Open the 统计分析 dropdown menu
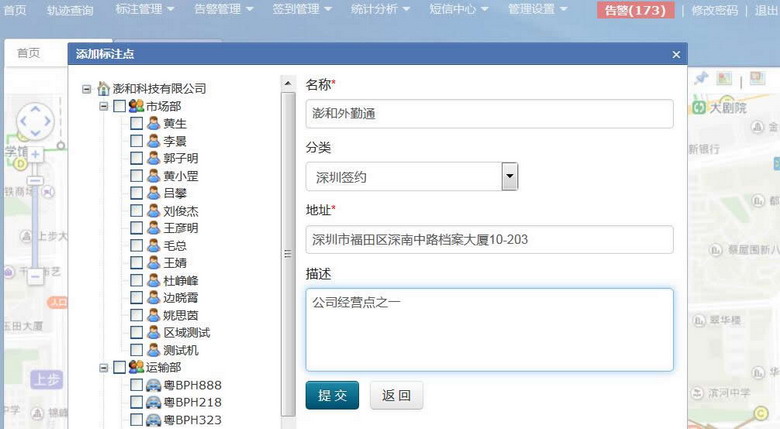This screenshot has width=780, height=429. point(380,9)
